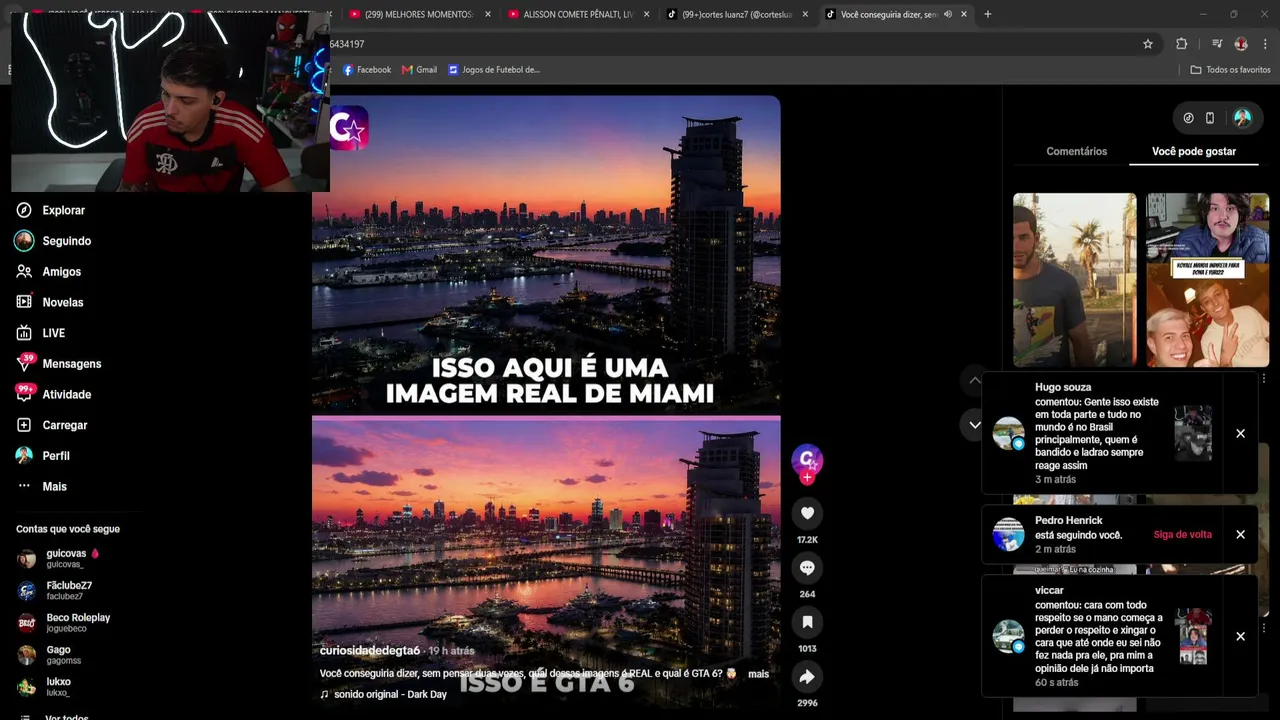Open the curiosidadedegta6 creator profile link

(x=370, y=651)
